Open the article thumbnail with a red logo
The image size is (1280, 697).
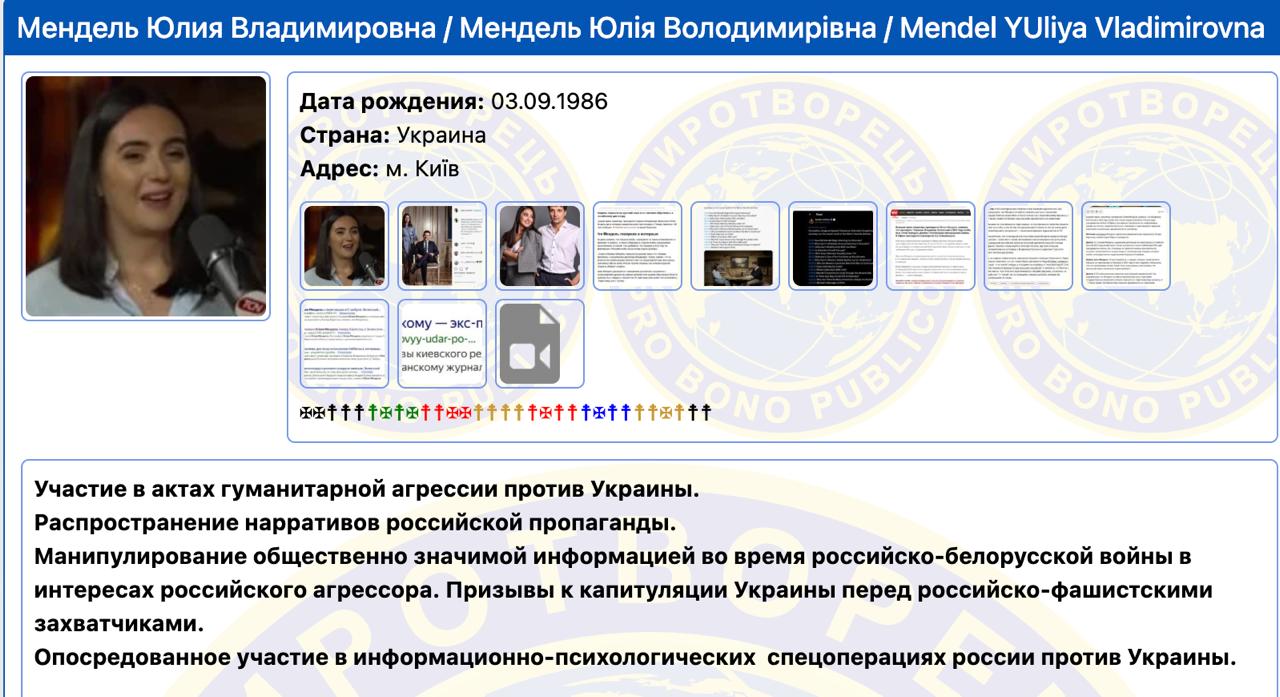(931, 246)
